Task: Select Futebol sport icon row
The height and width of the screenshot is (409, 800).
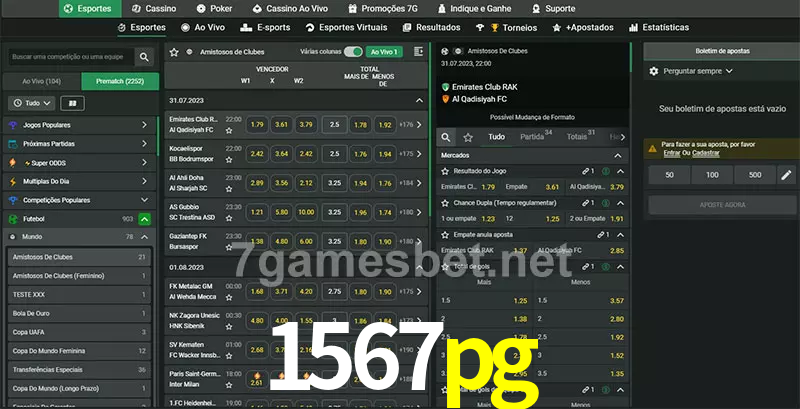Action: click(x=14, y=219)
